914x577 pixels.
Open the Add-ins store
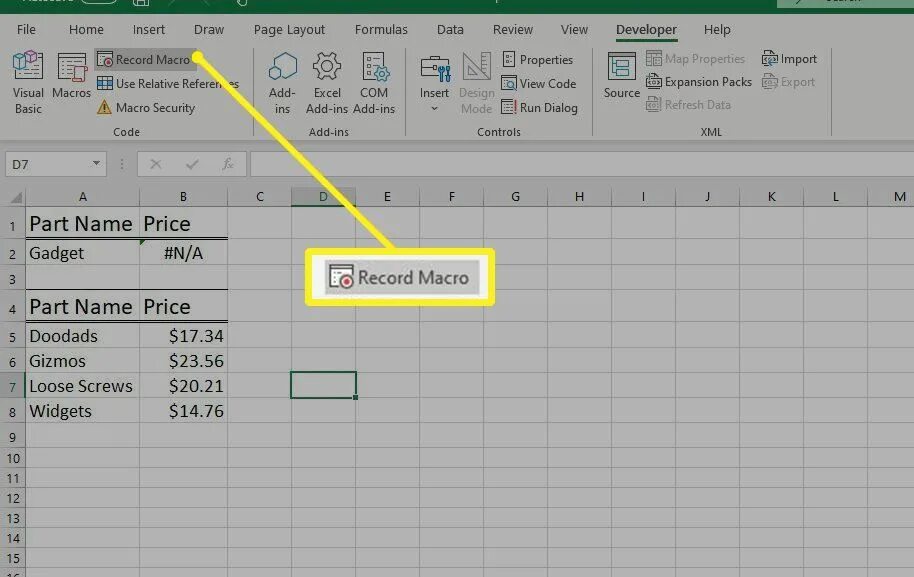coord(282,83)
